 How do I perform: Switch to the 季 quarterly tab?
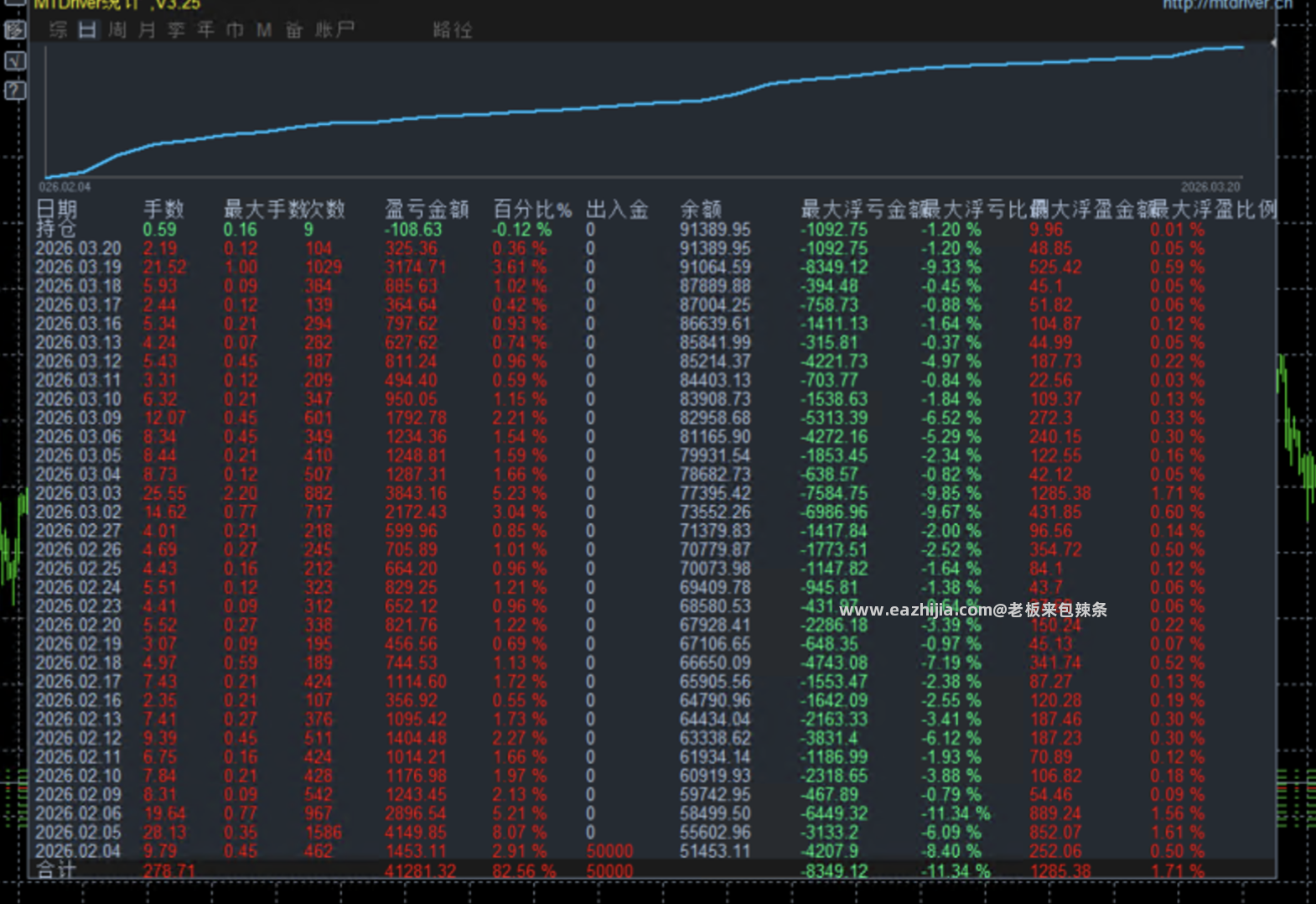coord(176,30)
